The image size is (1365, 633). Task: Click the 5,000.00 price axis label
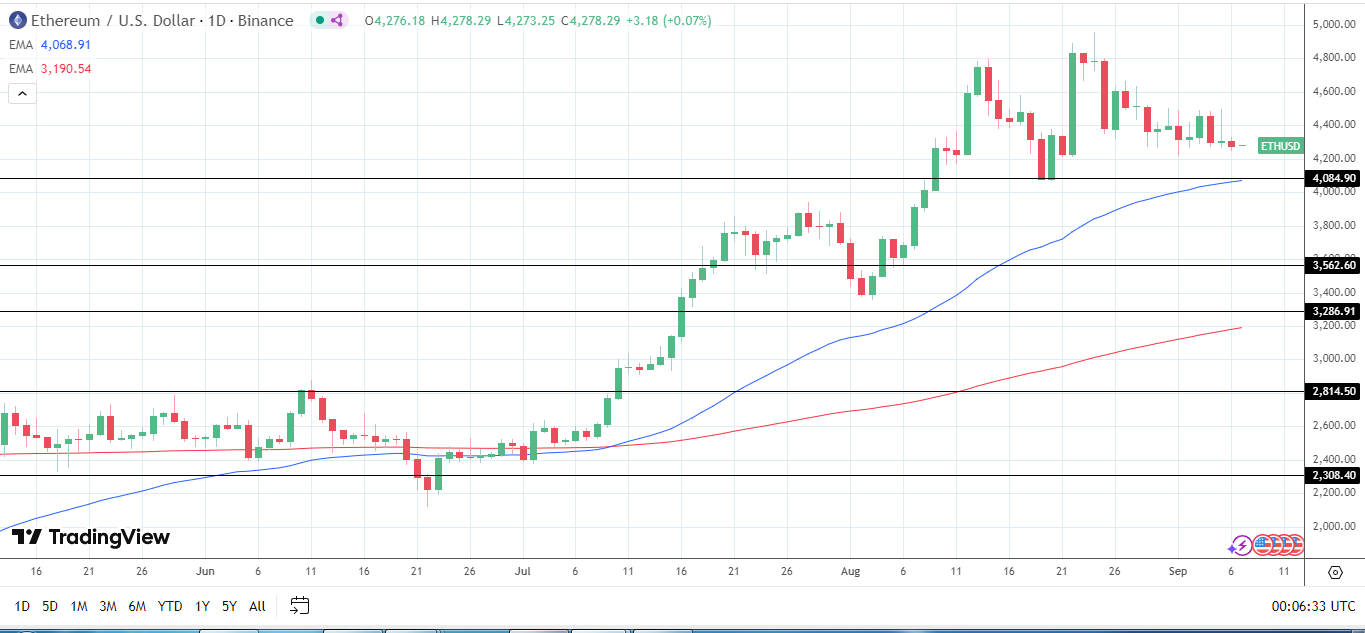point(1334,24)
